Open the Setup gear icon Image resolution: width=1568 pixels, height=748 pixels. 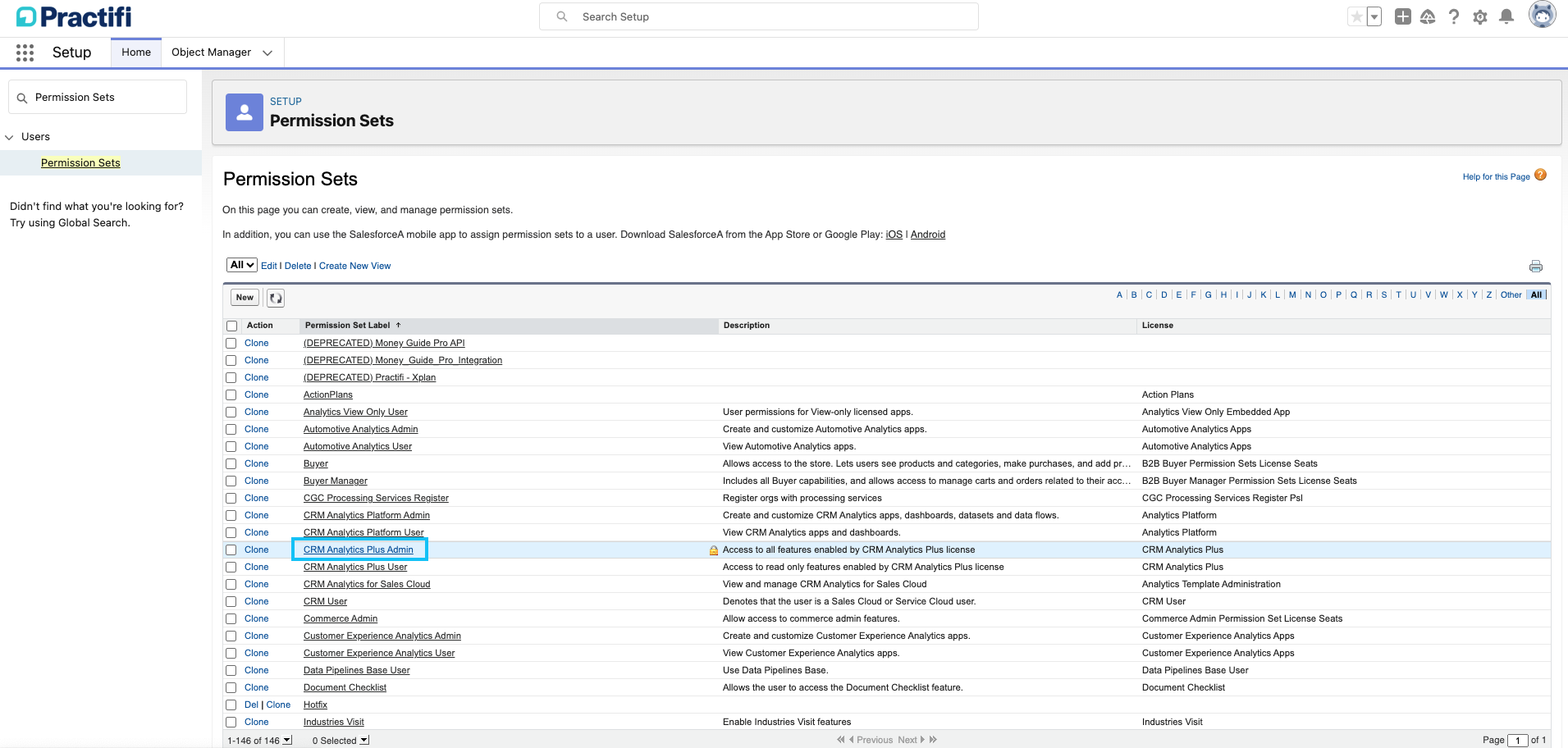coord(1480,17)
